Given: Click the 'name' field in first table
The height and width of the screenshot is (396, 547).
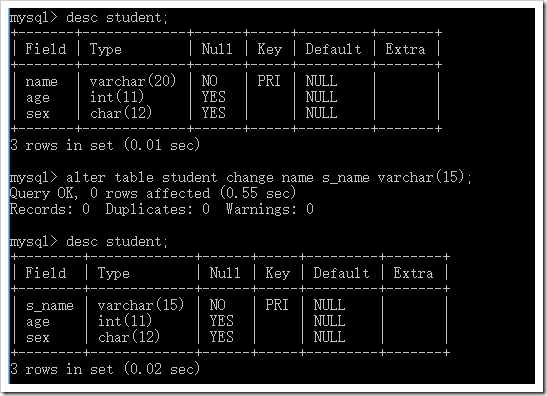Looking at the screenshot, I should click(42, 81).
